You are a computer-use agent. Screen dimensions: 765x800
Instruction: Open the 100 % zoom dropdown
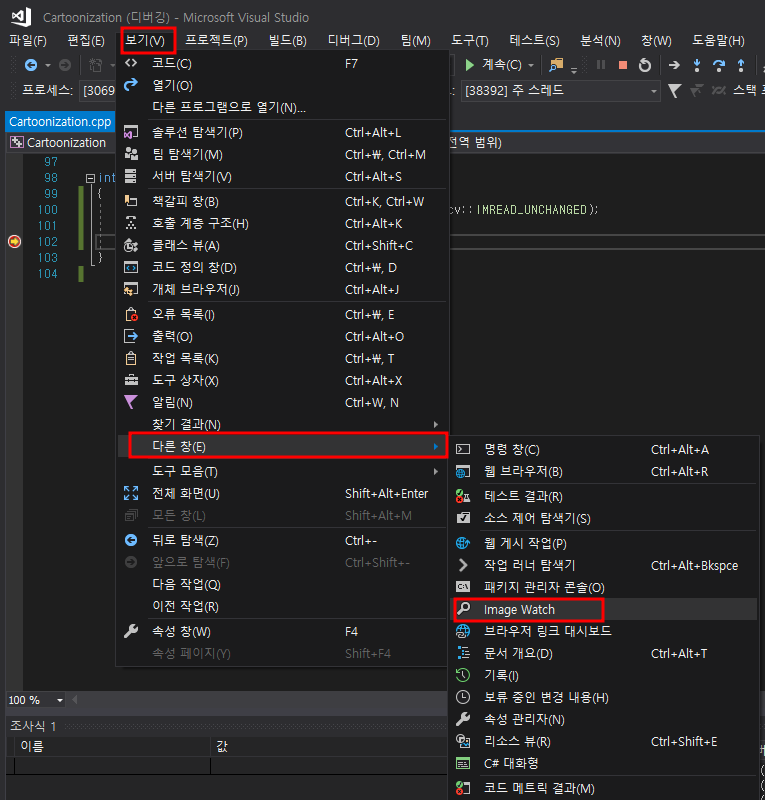click(x=60, y=700)
